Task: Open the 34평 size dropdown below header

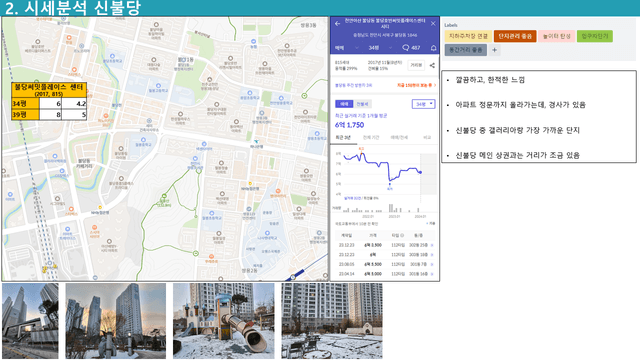Action: pyautogui.click(x=424, y=104)
